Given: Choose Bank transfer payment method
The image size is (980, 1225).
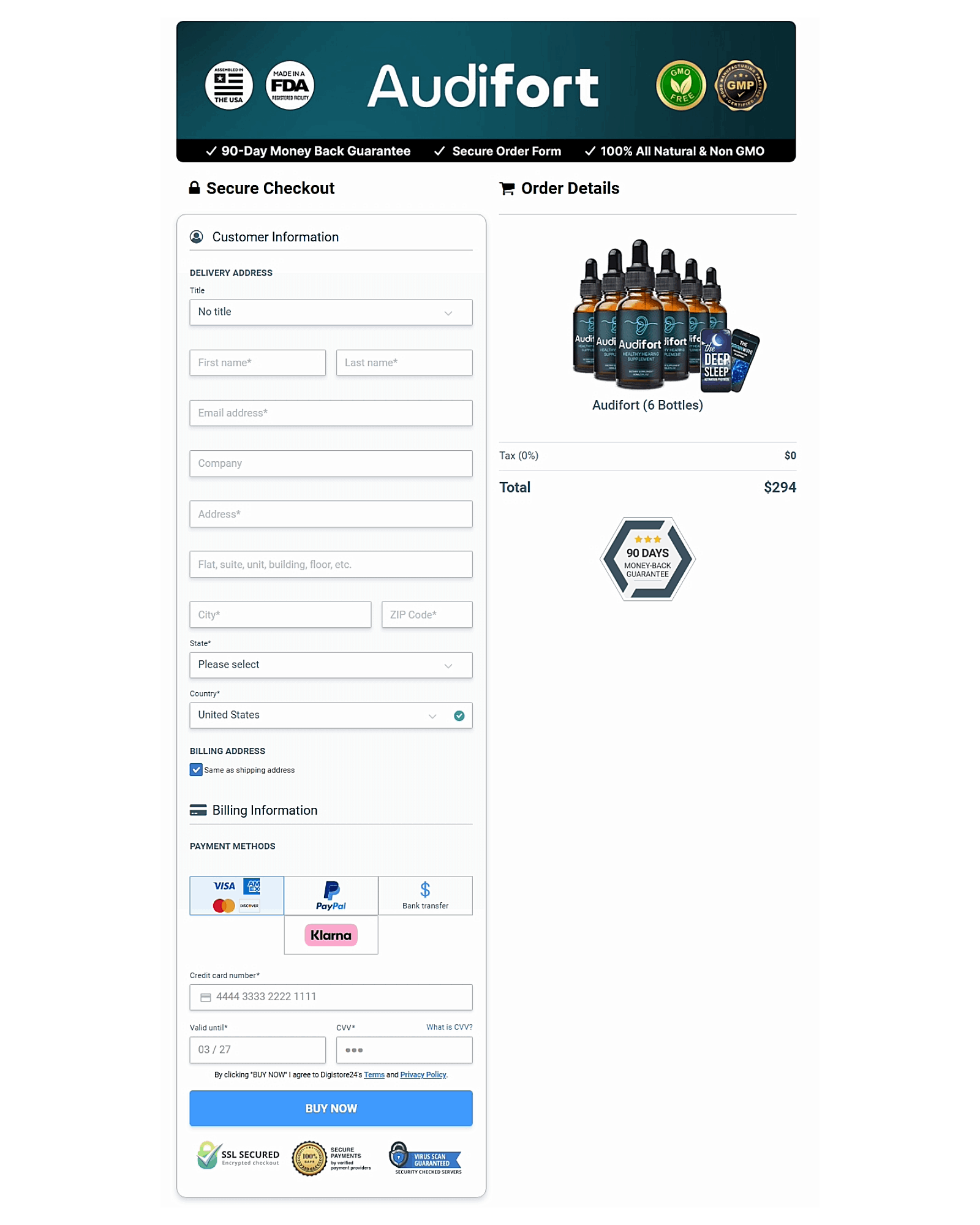Looking at the screenshot, I should 425,895.
